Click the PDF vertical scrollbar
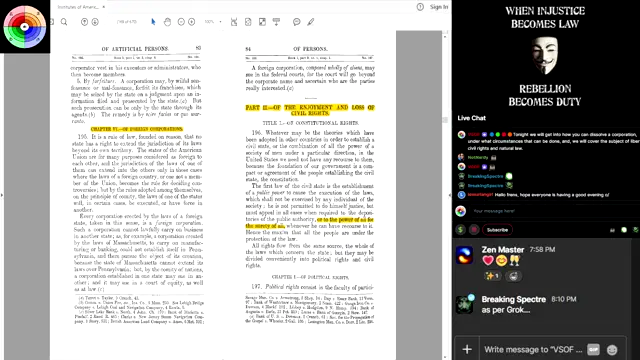 (x=445, y=196)
